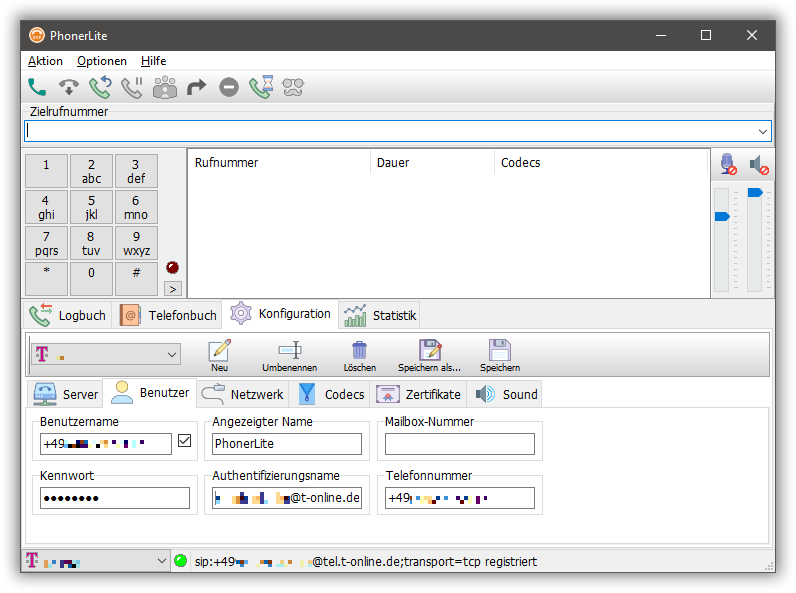Open the Server settings tab

tap(65, 394)
